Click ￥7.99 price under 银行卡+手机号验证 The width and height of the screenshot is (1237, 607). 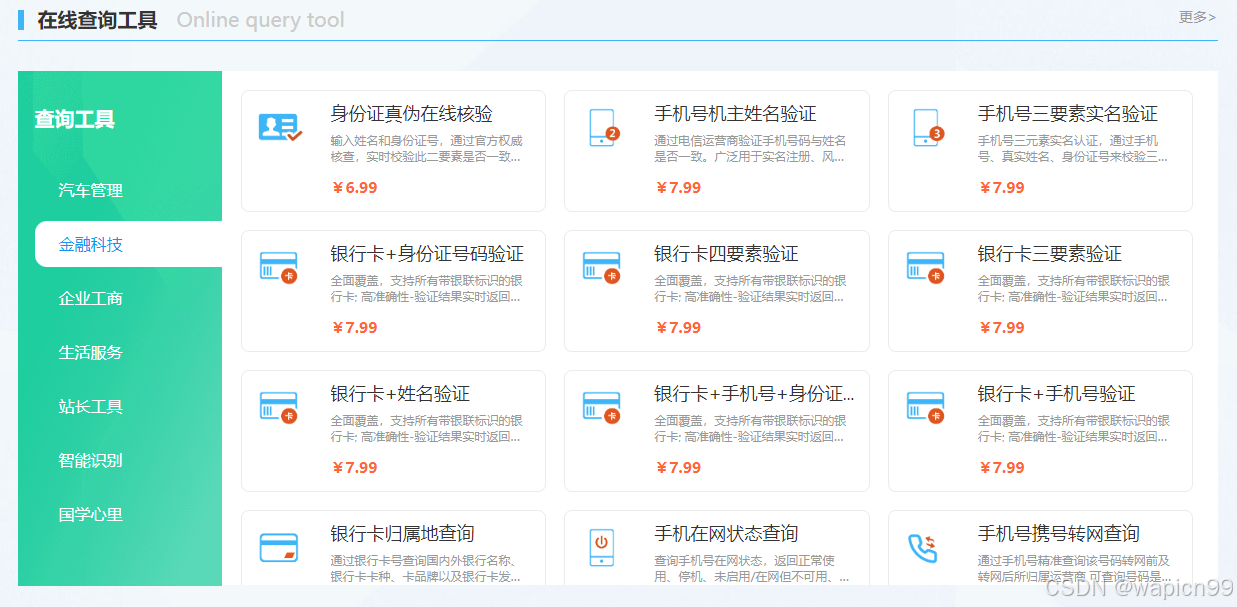pyautogui.click(x=1002, y=467)
